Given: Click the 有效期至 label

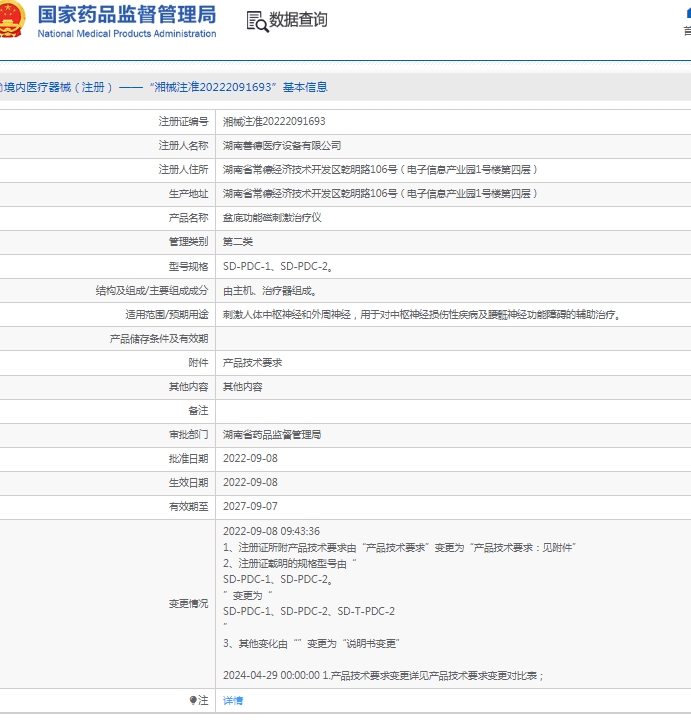Looking at the screenshot, I should coord(188,506).
